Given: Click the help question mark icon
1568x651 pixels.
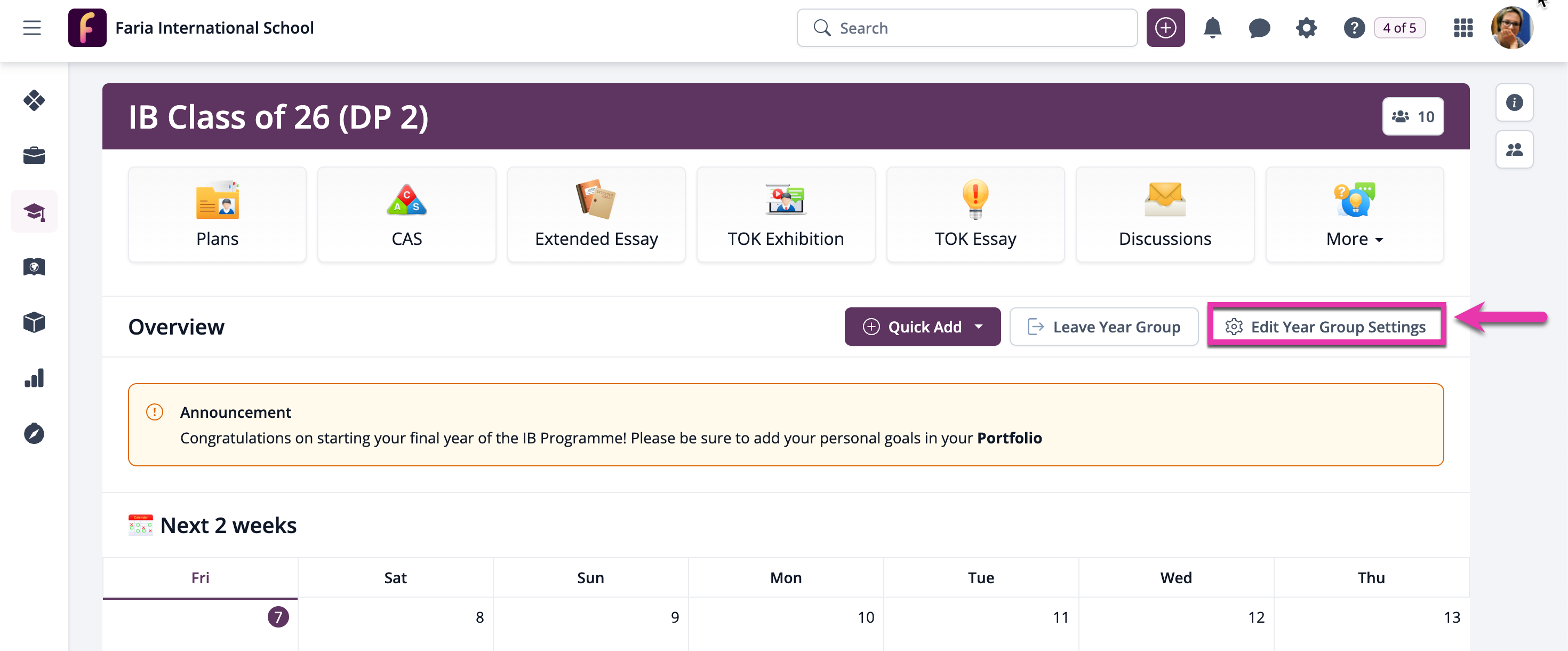Looking at the screenshot, I should tap(1353, 28).
